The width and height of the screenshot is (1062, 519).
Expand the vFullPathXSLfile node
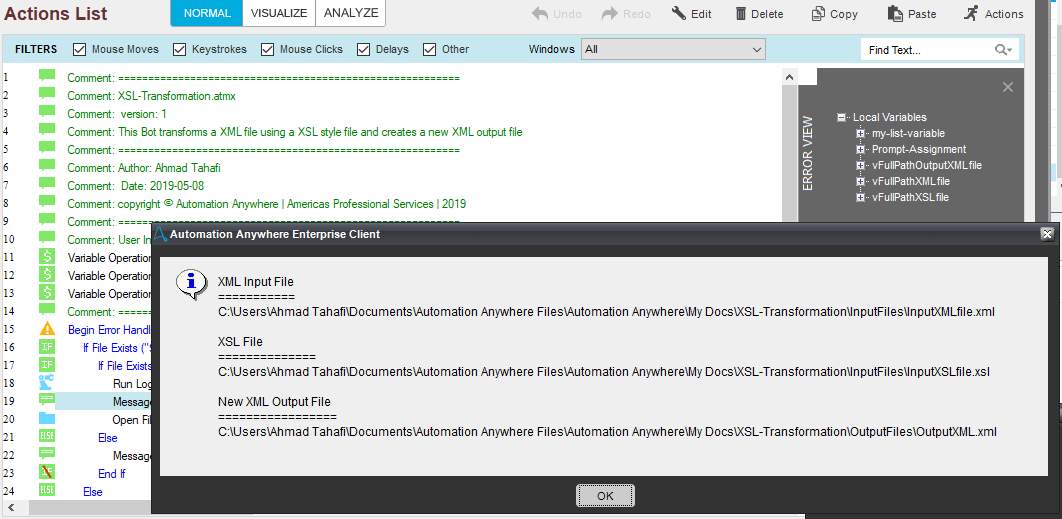pos(860,197)
